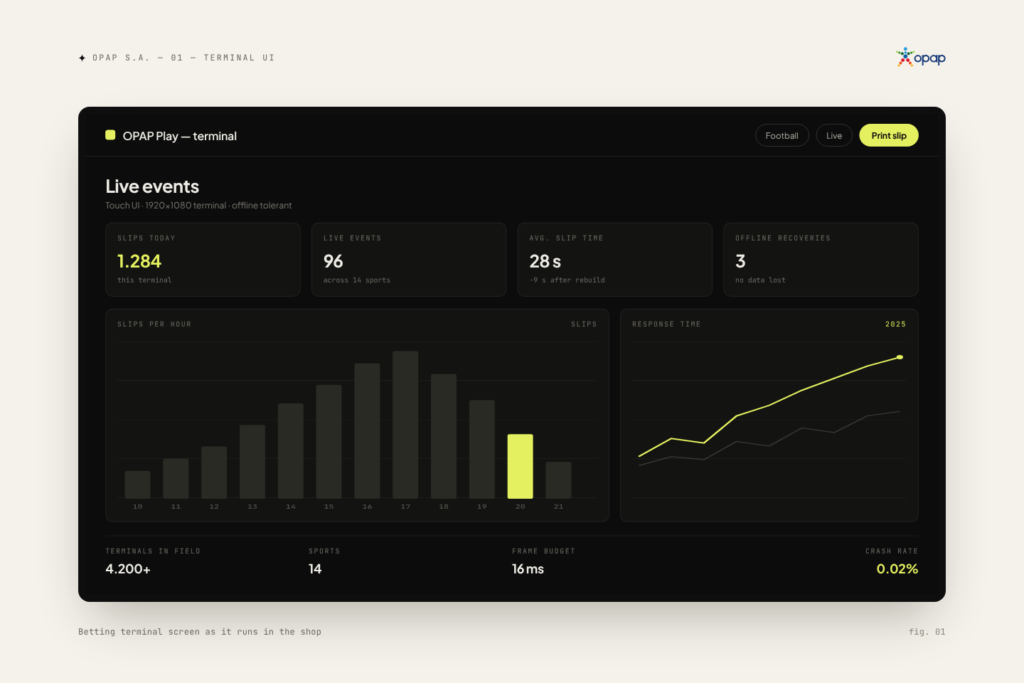This screenshot has height=683, width=1024.
Task: Click the fig. 01 label
Action: [x=927, y=631]
